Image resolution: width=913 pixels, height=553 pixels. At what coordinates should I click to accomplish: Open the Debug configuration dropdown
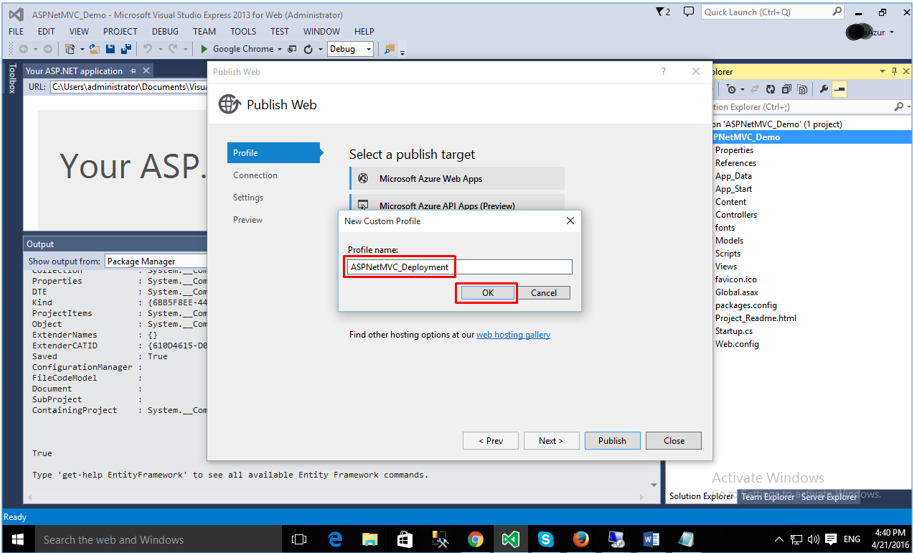[x=350, y=49]
